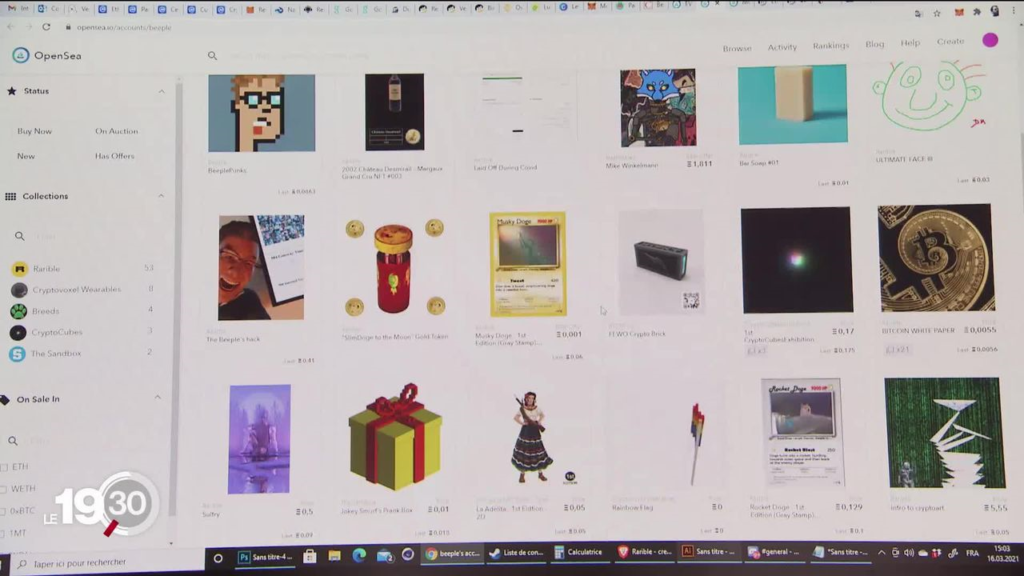The image size is (1024, 576).
Task: Open the BITCOIN WHITE PAPER thumbnail
Action: [x=935, y=258]
